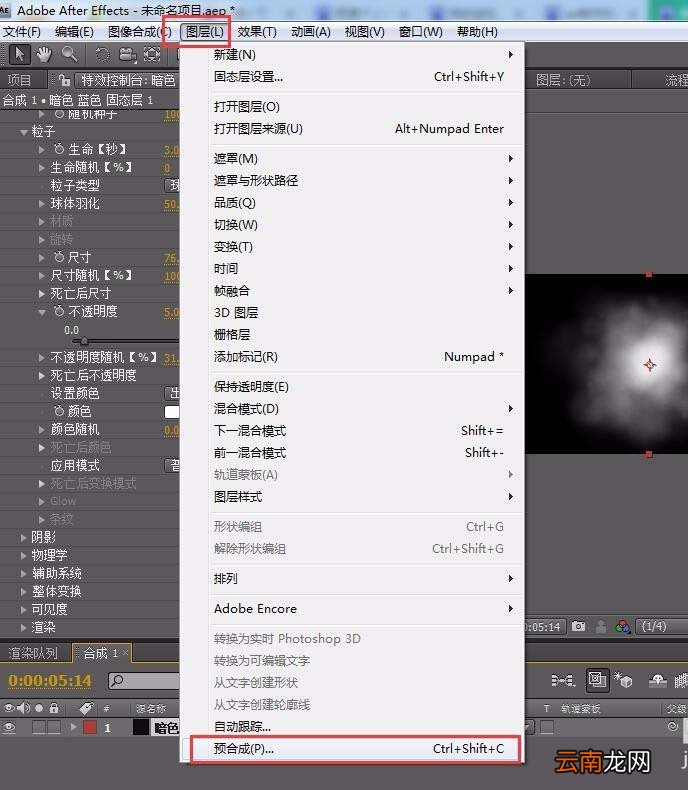Select the Unified Camera tool
Image resolution: width=688 pixels, height=790 pixels.
click(127, 54)
